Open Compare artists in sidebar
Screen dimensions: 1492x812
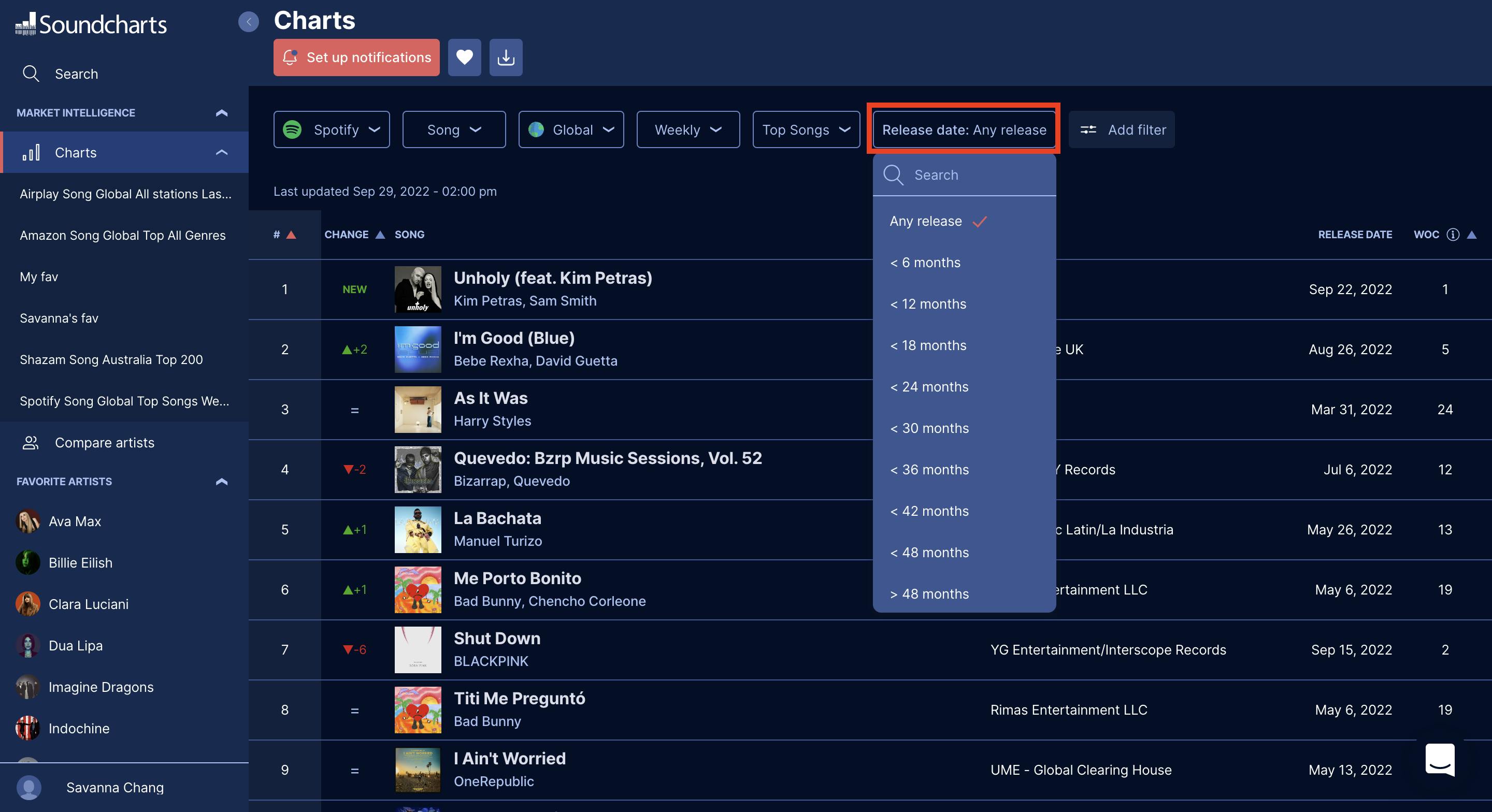click(x=104, y=443)
